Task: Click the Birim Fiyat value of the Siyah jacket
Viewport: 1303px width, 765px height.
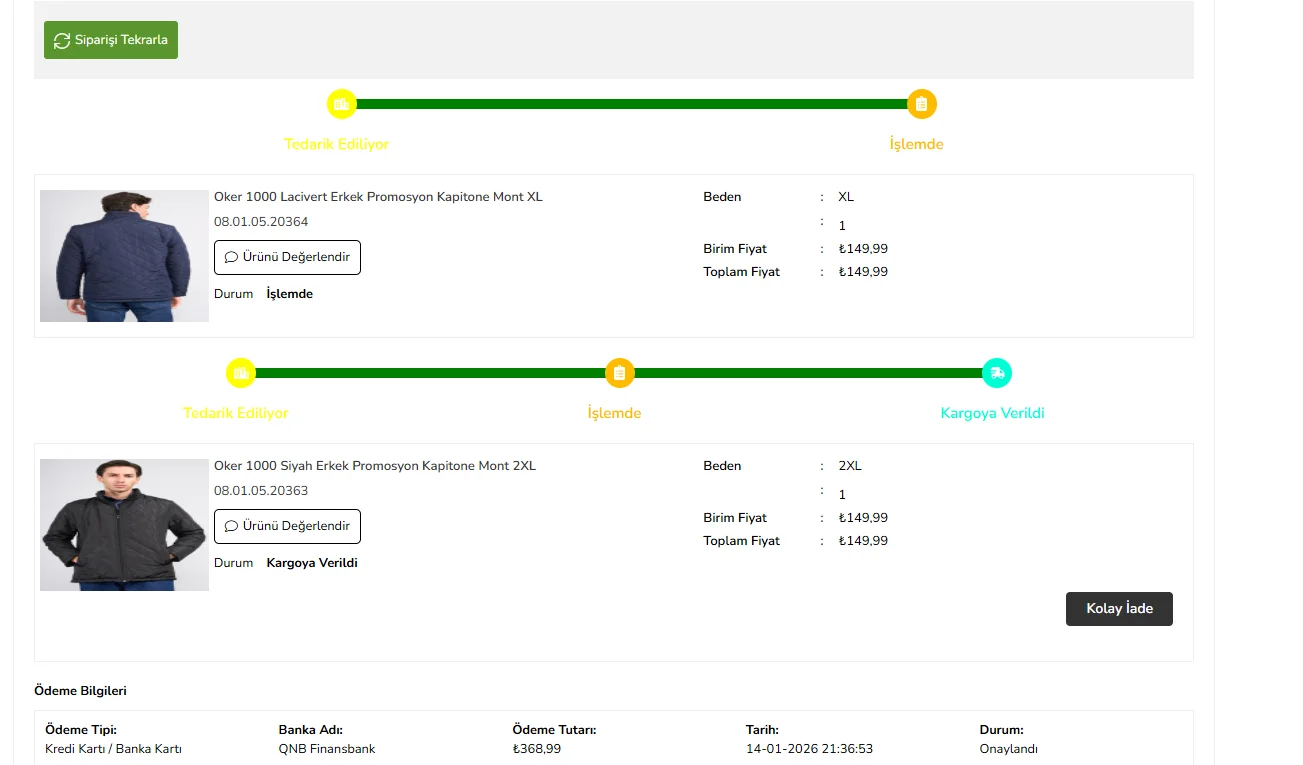Action: [863, 518]
